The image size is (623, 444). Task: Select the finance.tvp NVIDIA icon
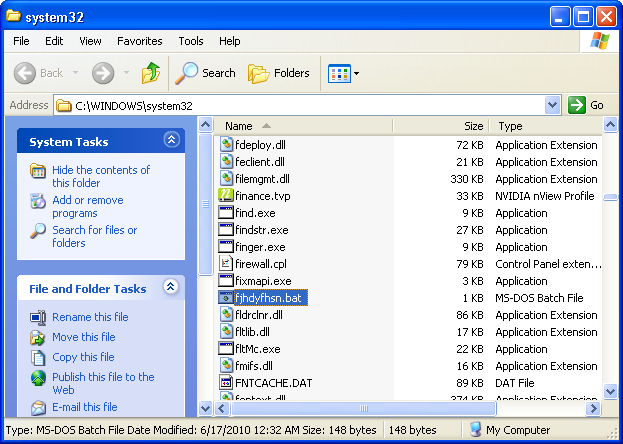[226, 196]
